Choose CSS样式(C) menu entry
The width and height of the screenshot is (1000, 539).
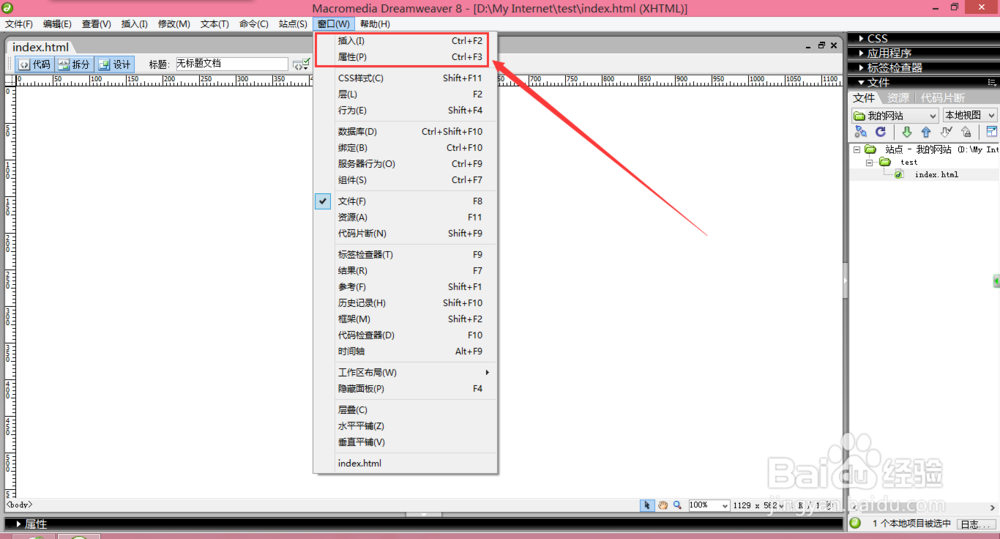(x=406, y=78)
